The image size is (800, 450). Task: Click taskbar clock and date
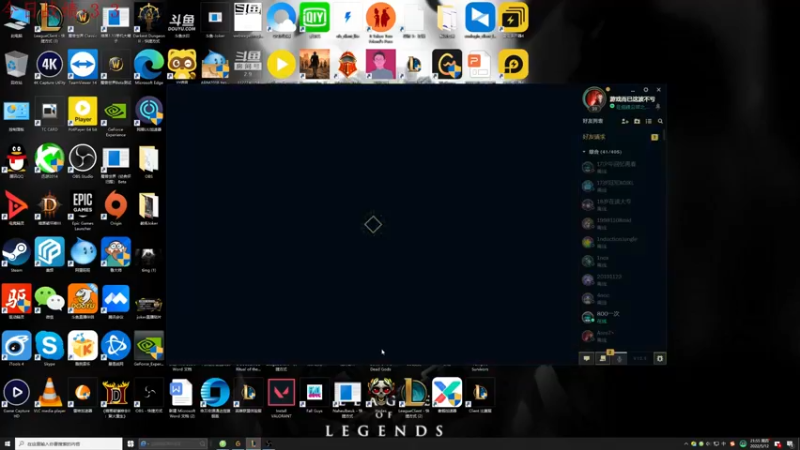[759, 443]
